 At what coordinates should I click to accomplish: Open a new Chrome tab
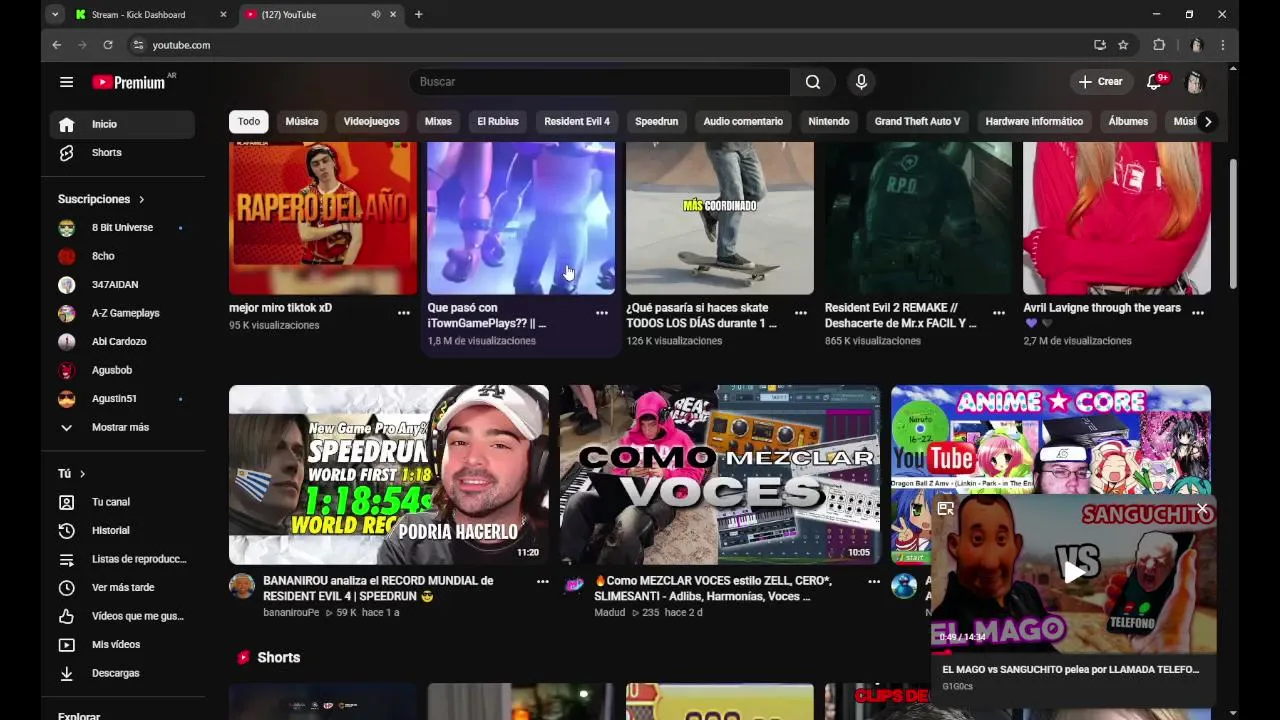pyautogui.click(x=418, y=15)
